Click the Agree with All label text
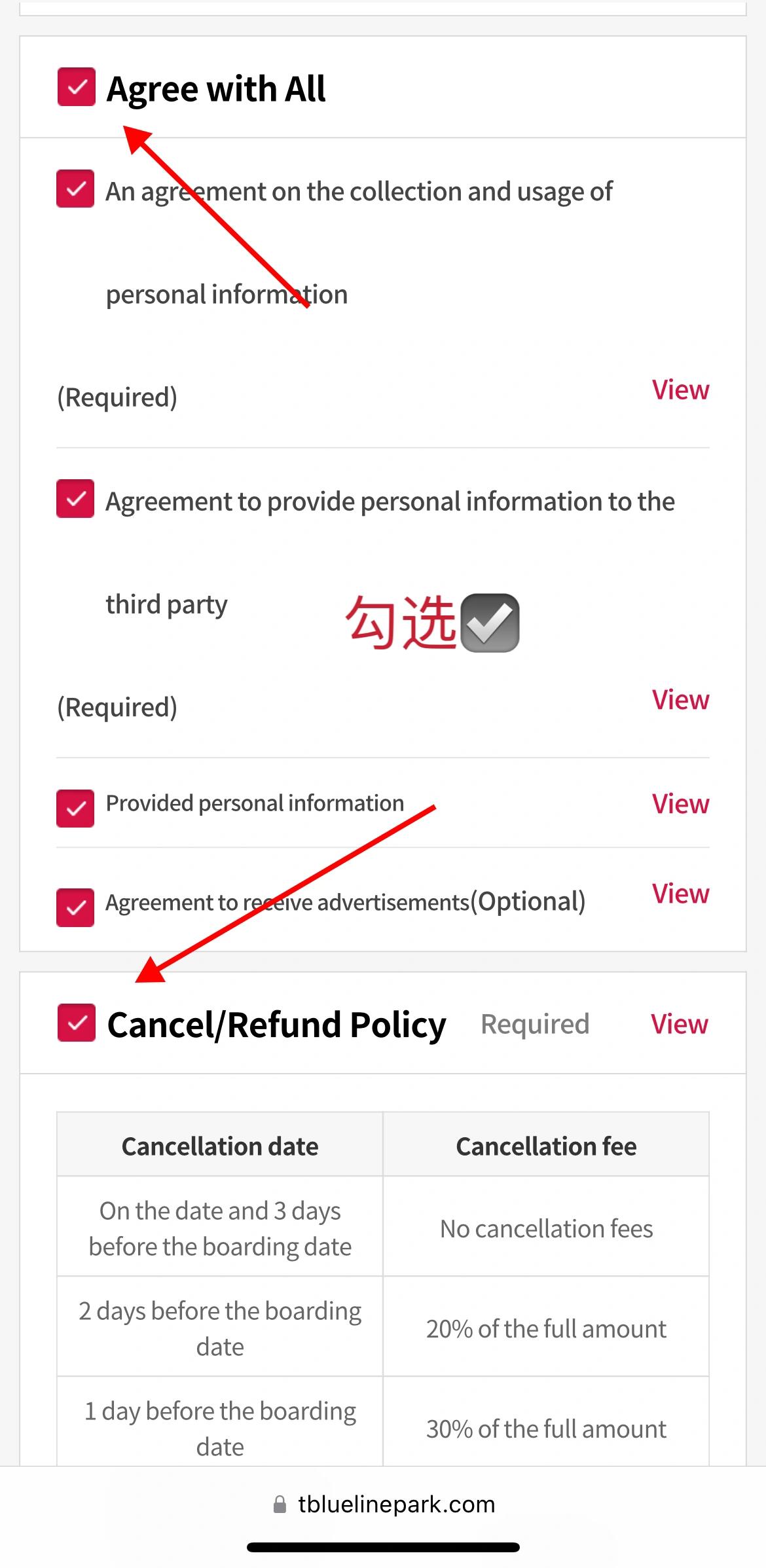This screenshot has width=766, height=1568. point(216,89)
